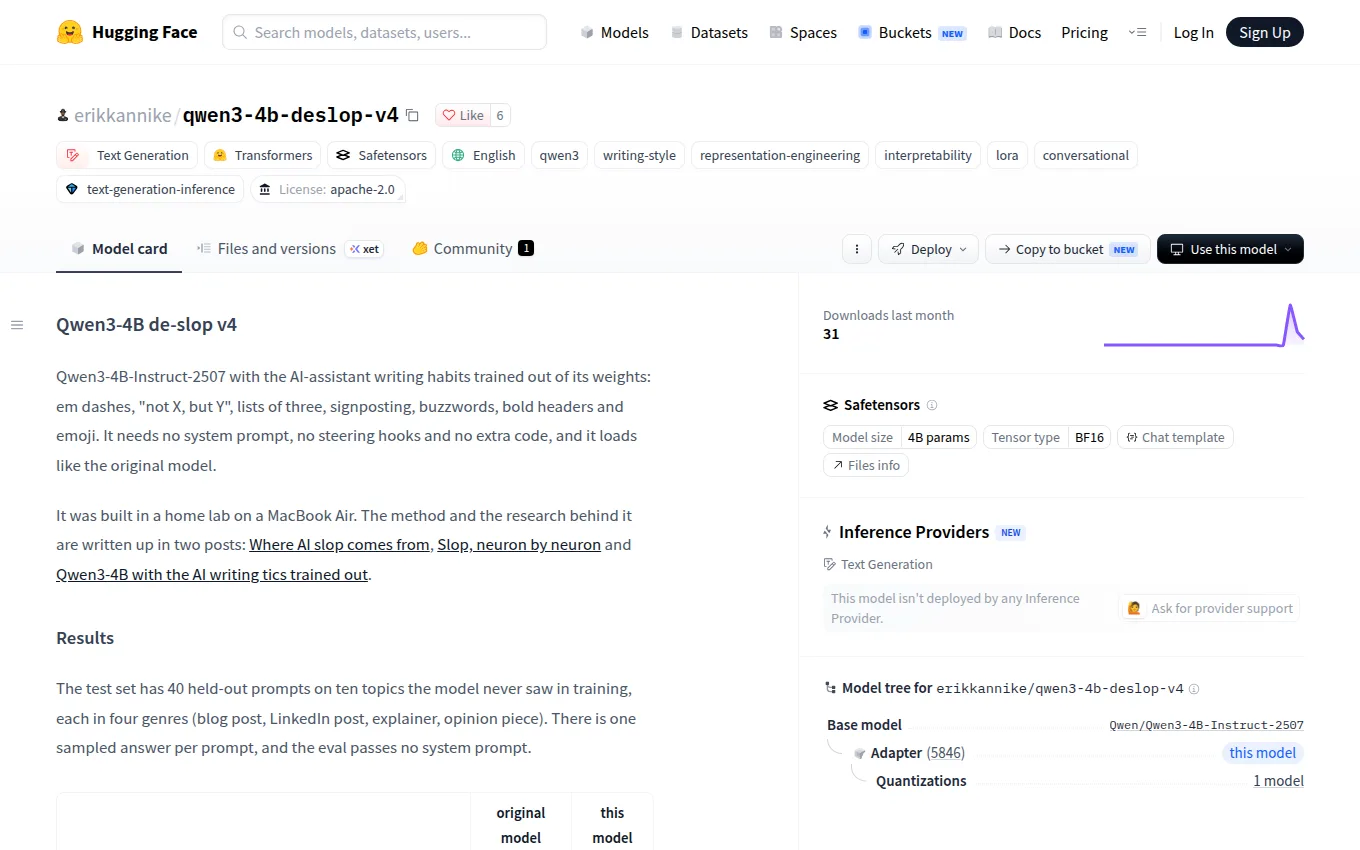Open the 1 model quantizations link
This screenshot has height=850, width=1360.
click(1278, 781)
